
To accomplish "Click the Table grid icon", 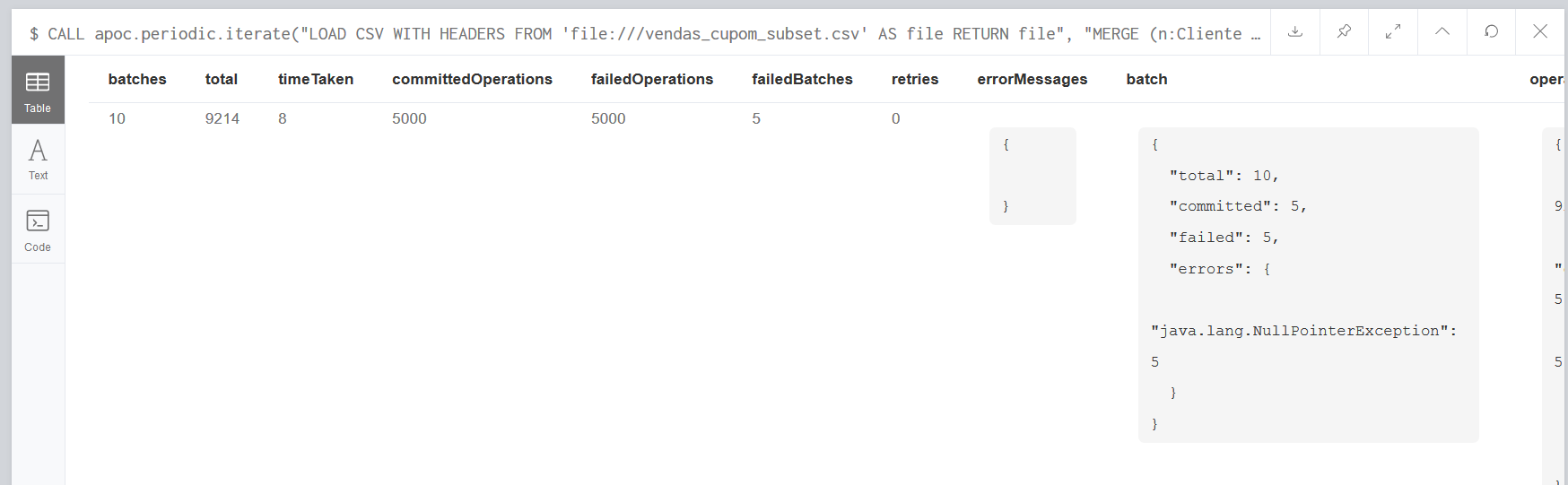I will point(38,82).
